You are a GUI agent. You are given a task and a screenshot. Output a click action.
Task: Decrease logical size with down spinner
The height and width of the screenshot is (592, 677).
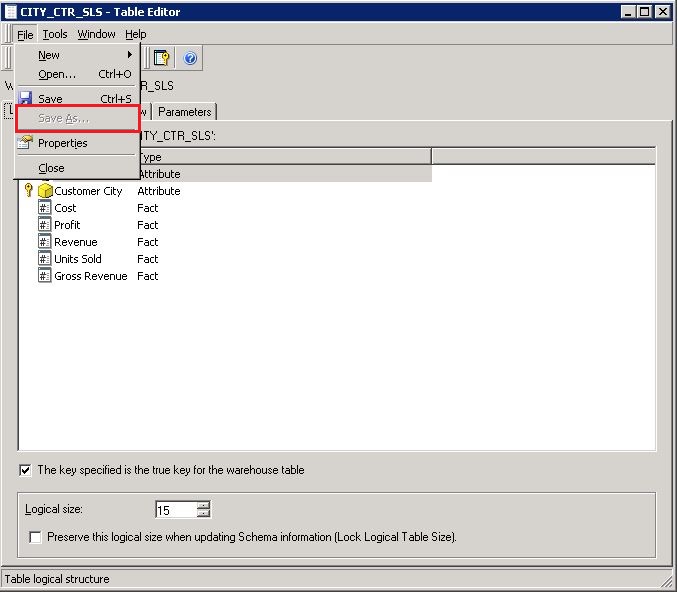point(203,513)
